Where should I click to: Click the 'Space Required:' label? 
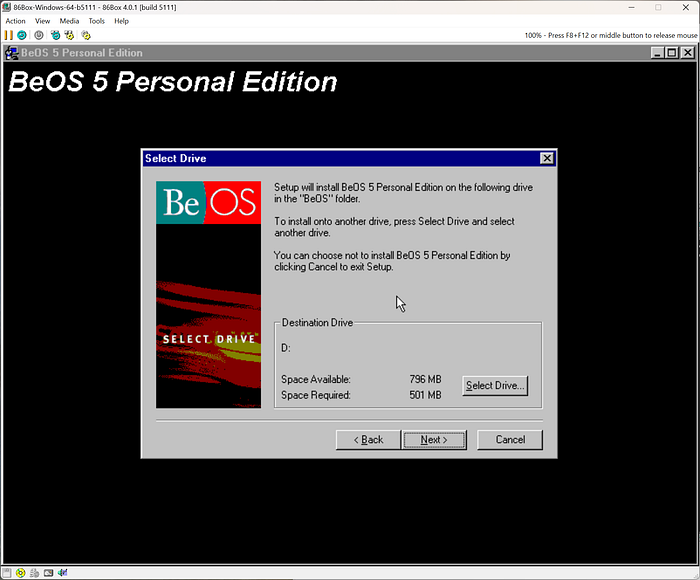point(316,395)
